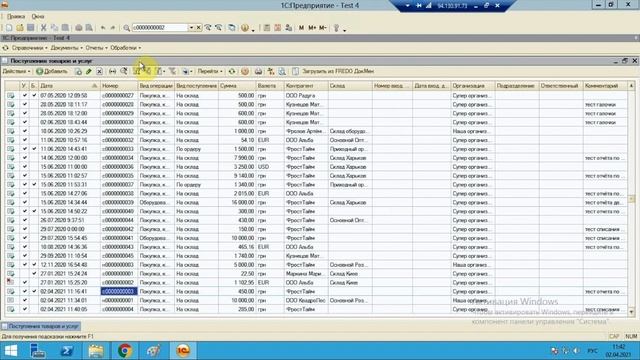Click the Save diskette icon in main toolbar
The height and width of the screenshot is (360, 640).
31,28
